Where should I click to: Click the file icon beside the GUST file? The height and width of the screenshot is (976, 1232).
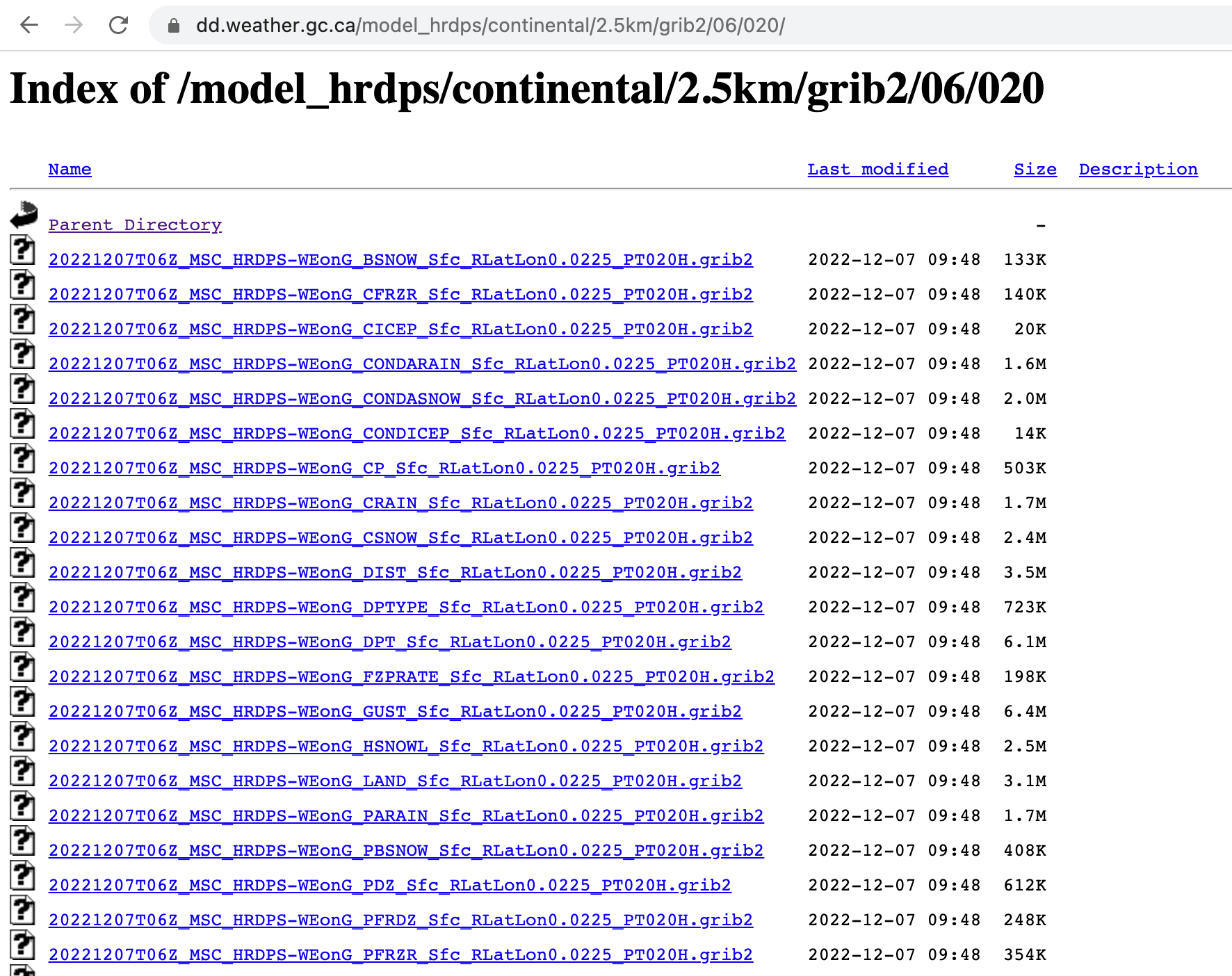[x=22, y=701]
